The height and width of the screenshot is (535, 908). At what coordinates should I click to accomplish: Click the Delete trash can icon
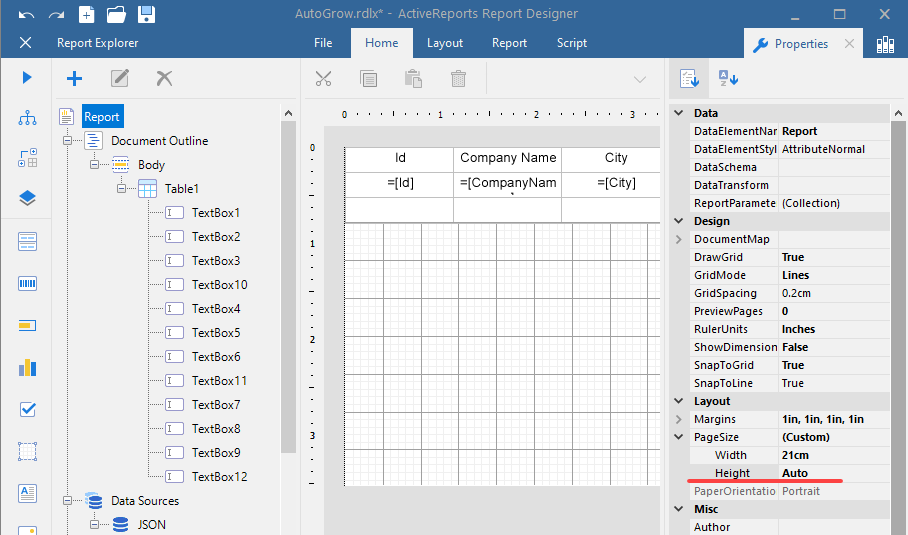[458, 79]
